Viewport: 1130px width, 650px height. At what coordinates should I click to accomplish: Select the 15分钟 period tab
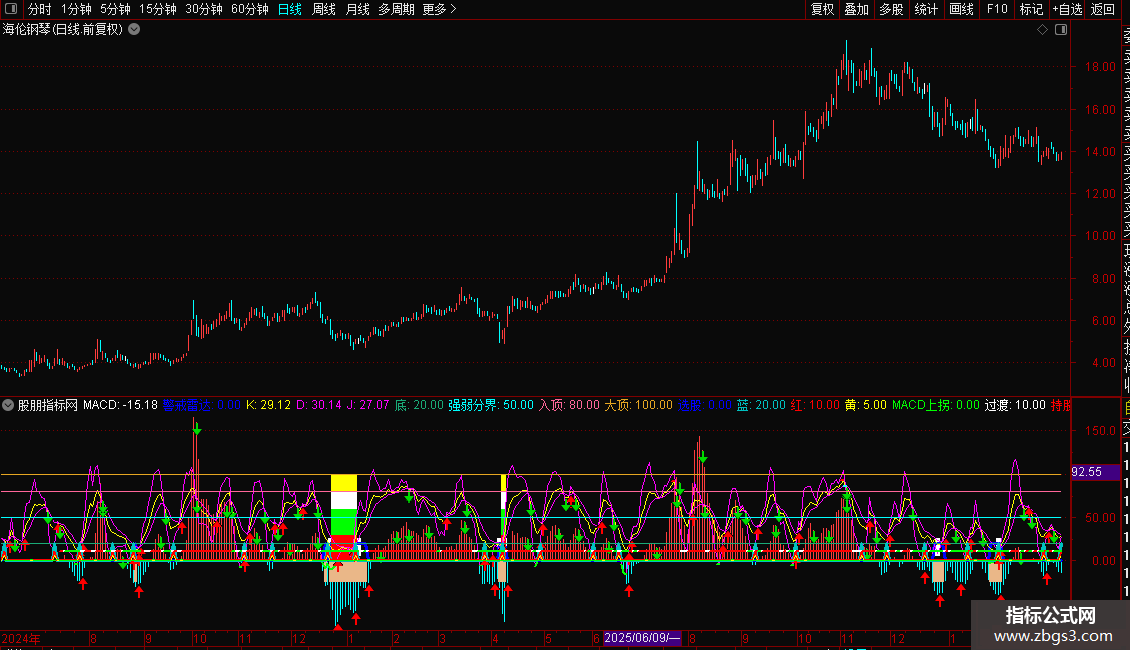(x=158, y=9)
